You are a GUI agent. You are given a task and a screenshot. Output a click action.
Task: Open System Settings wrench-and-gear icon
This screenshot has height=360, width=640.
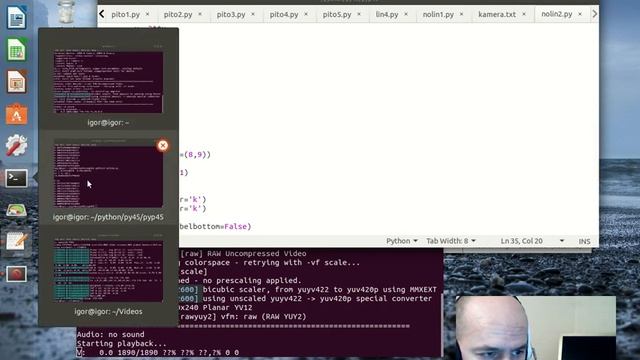[16, 146]
